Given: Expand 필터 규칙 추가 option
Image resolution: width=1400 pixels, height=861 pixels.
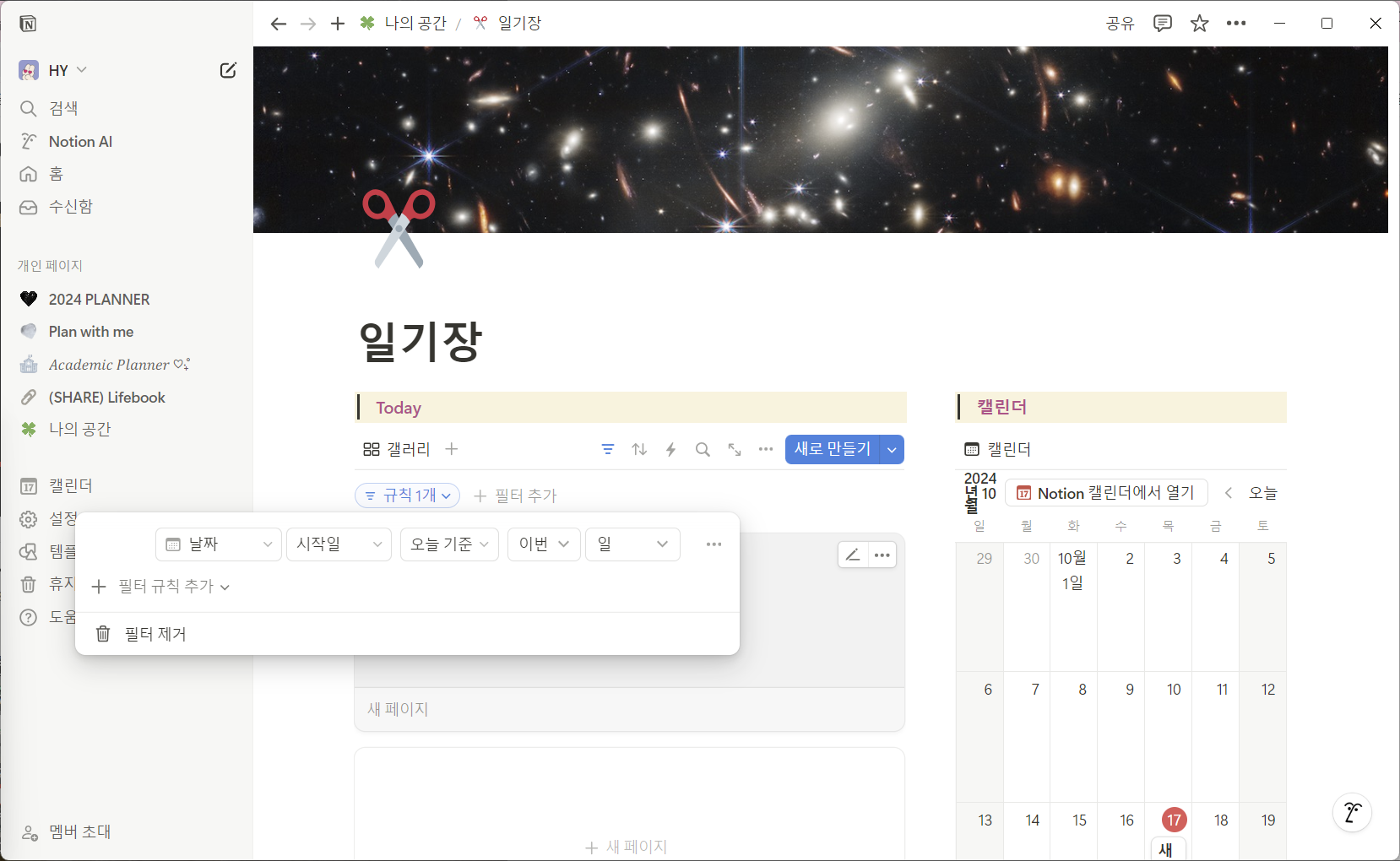Looking at the screenshot, I should click(x=160, y=587).
